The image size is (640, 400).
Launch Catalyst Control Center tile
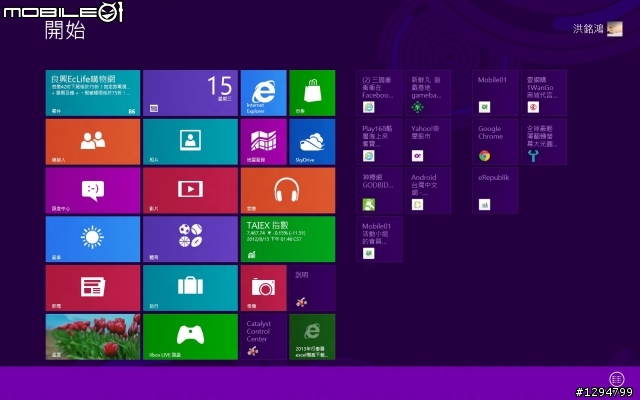(264, 337)
